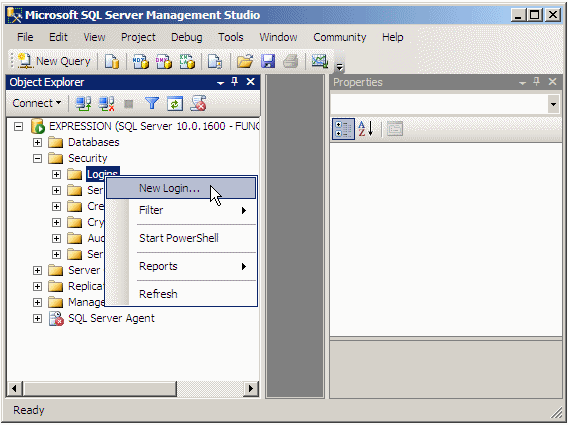Click the Analysis Services MDX Query icon
The width and height of the screenshot is (568, 425).
tap(141, 61)
